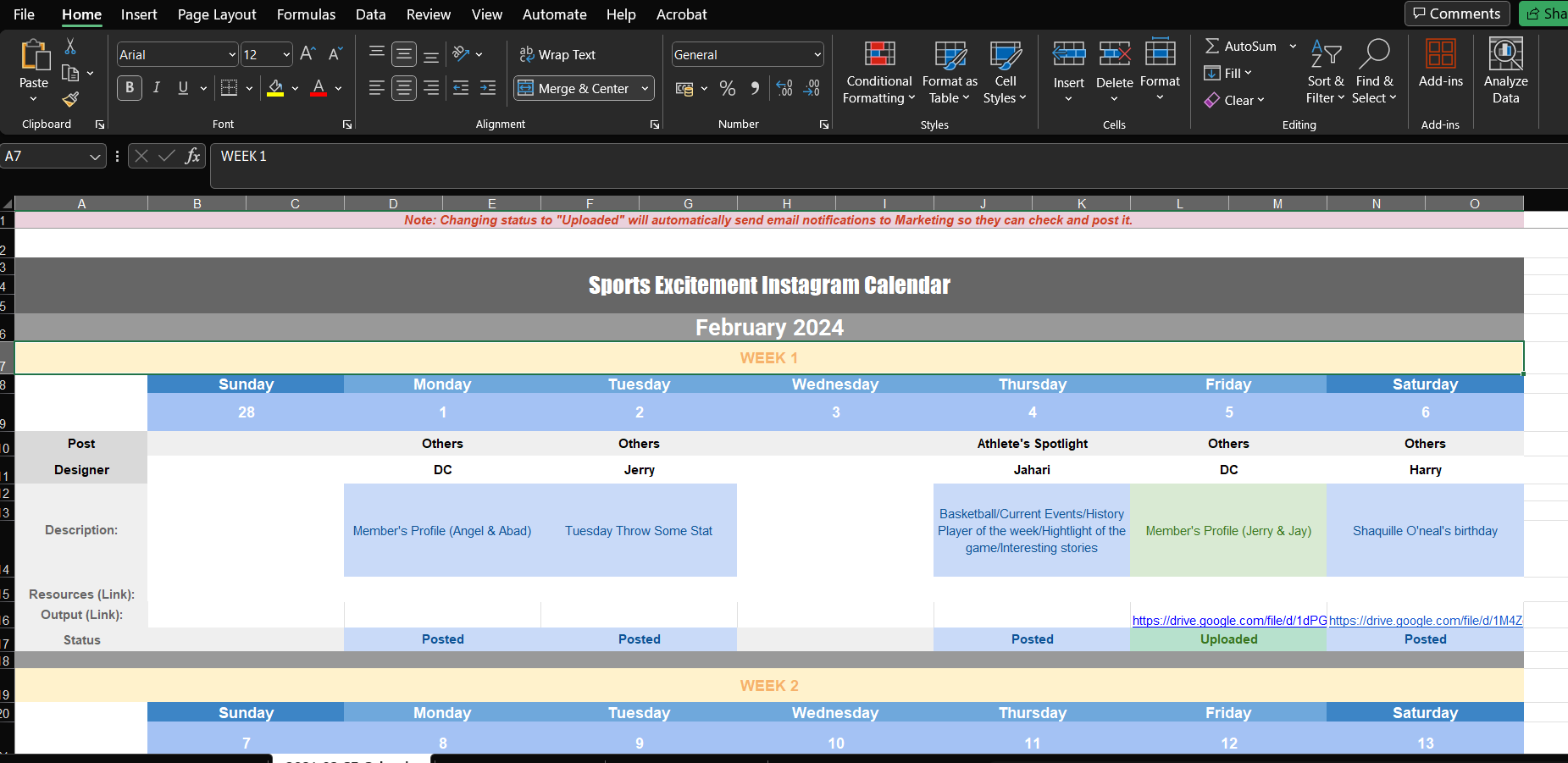1568x763 pixels.
Task: Click Increase Font Size icon
Action: tap(308, 54)
